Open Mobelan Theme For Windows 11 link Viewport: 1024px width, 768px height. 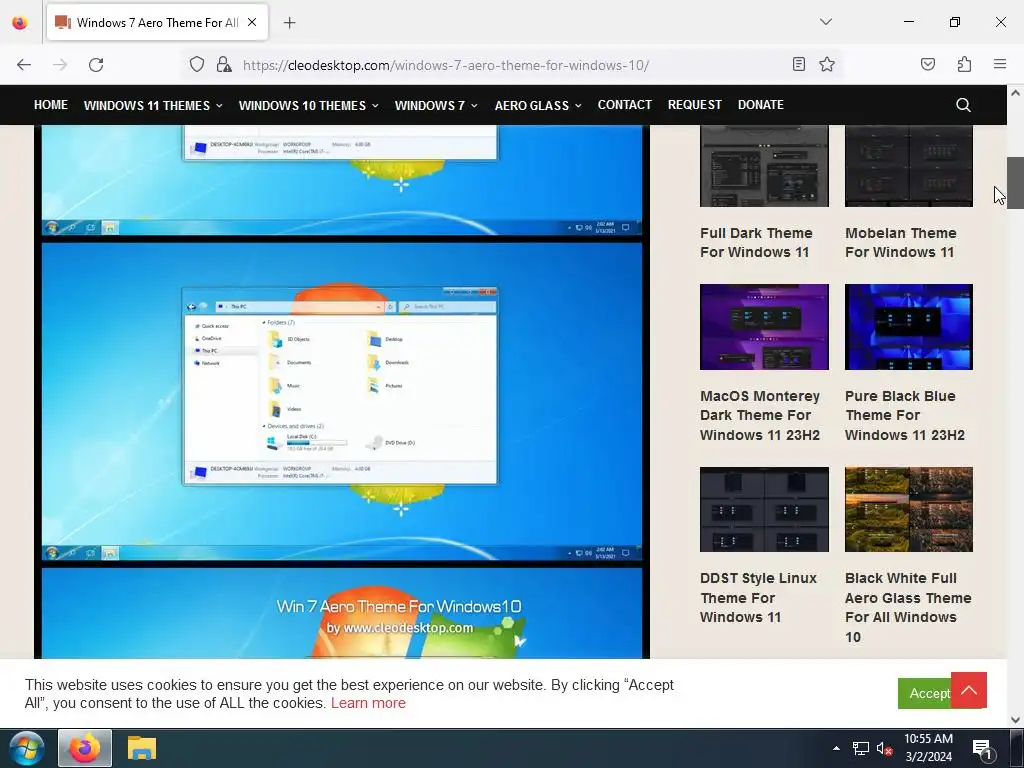[x=901, y=242]
